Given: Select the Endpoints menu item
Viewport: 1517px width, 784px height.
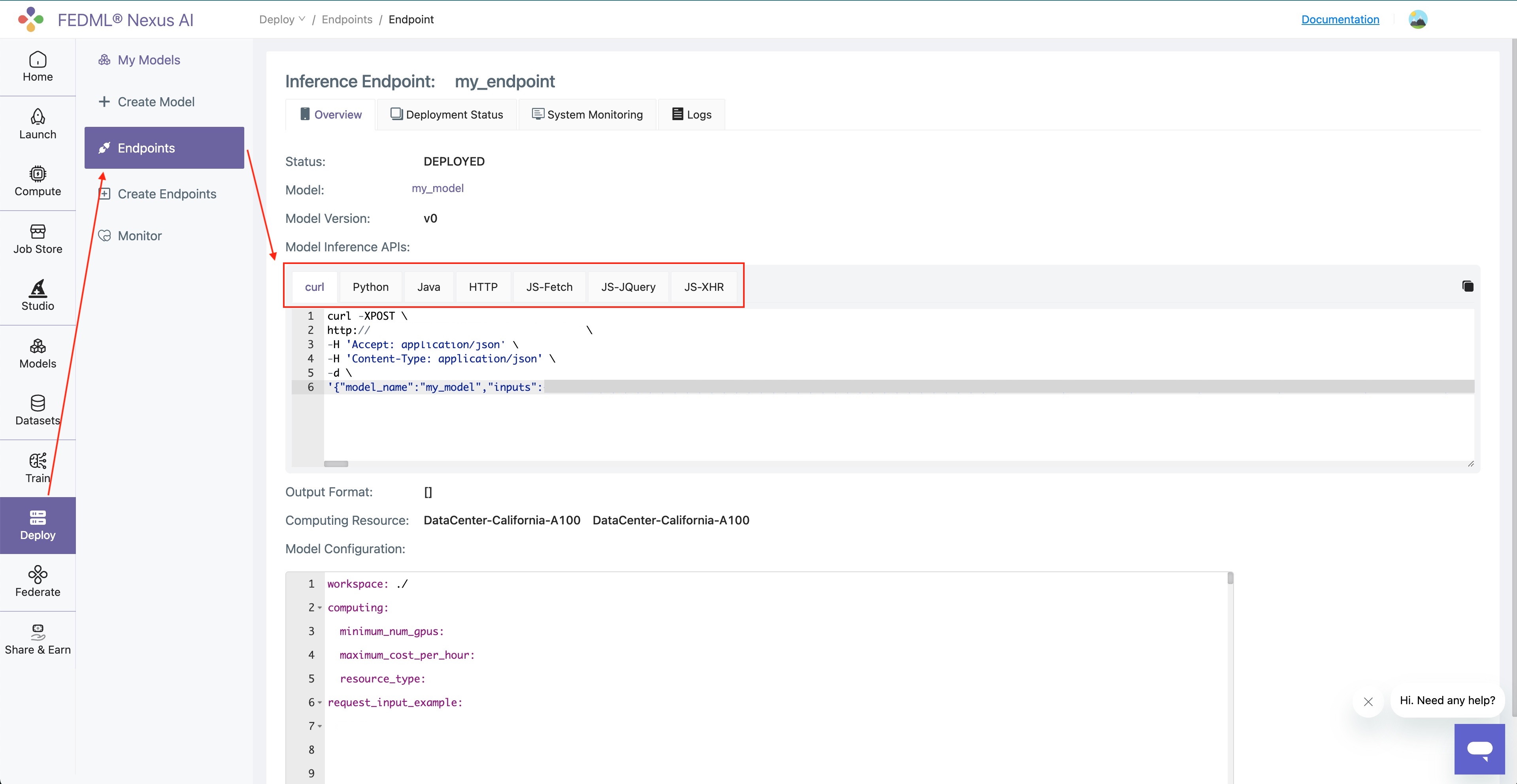Looking at the screenshot, I should click(x=164, y=148).
